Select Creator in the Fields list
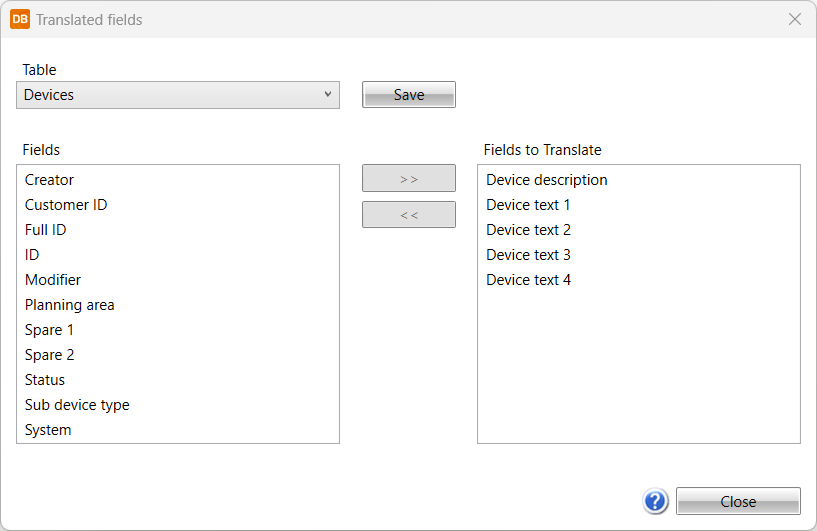 point(178,180)
